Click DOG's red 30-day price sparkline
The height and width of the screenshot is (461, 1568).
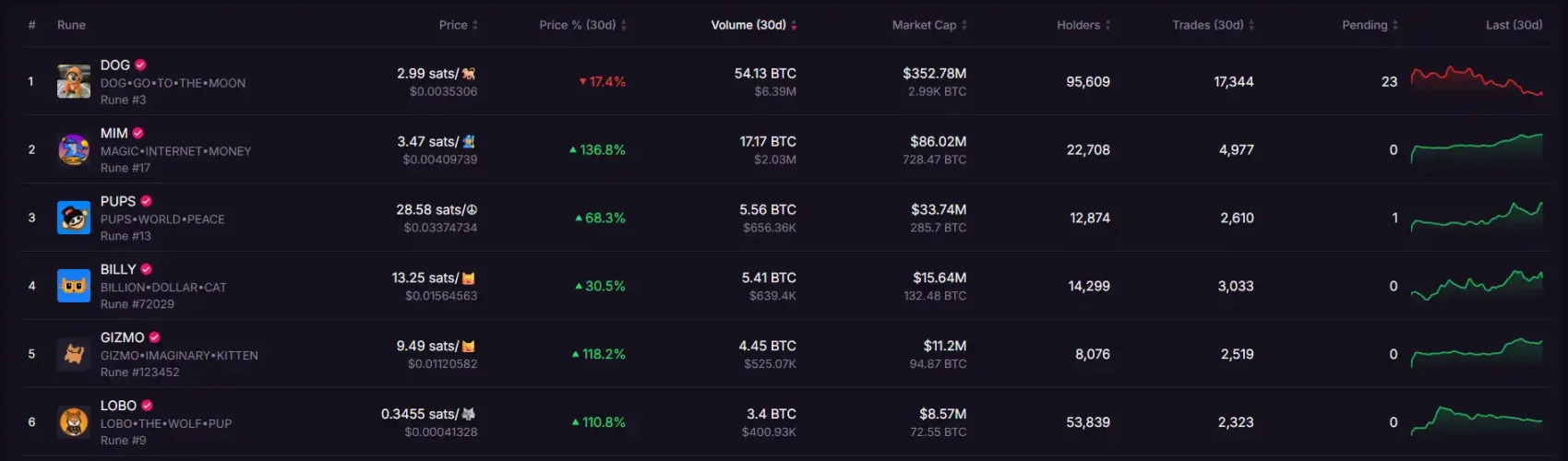[x=1476, y=81]
